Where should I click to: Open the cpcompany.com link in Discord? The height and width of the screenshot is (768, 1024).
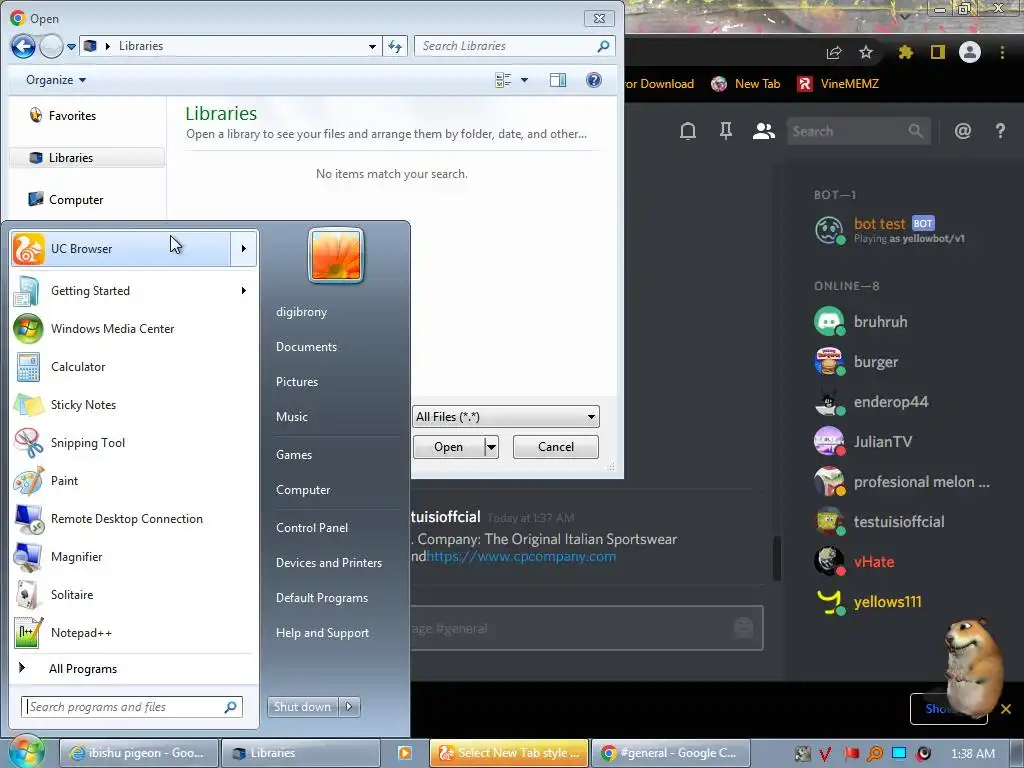tap(520, 556)
